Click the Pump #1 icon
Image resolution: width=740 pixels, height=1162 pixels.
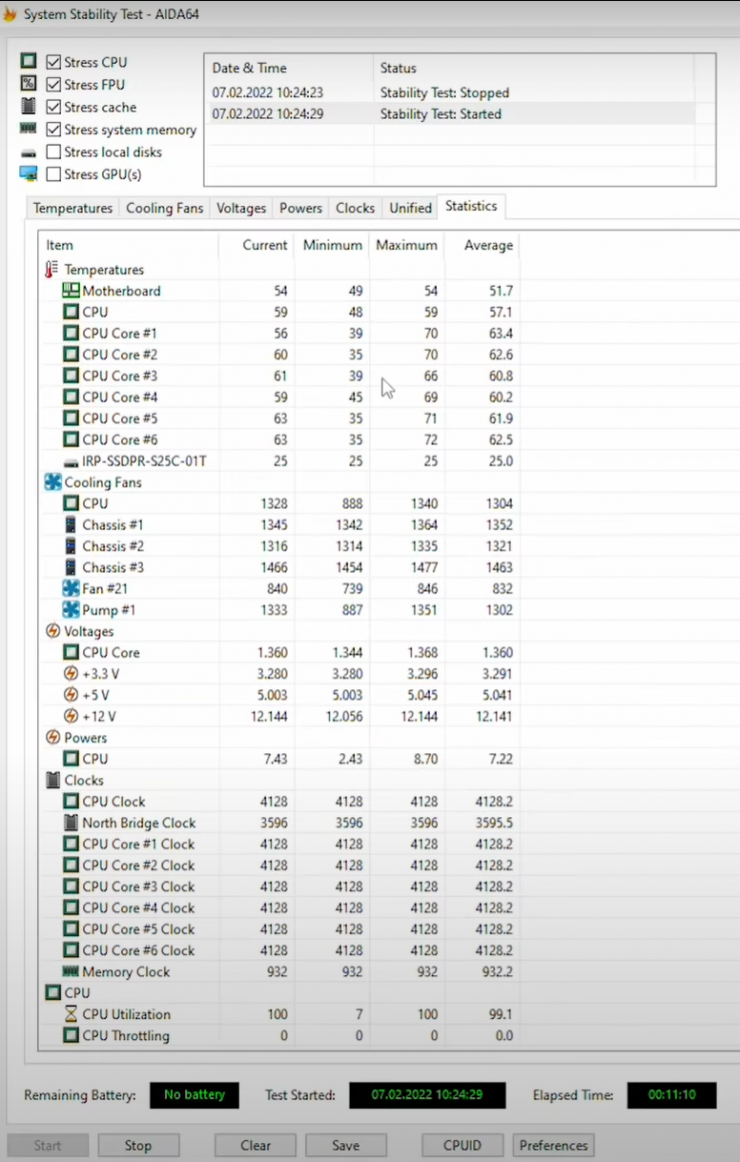70,609
